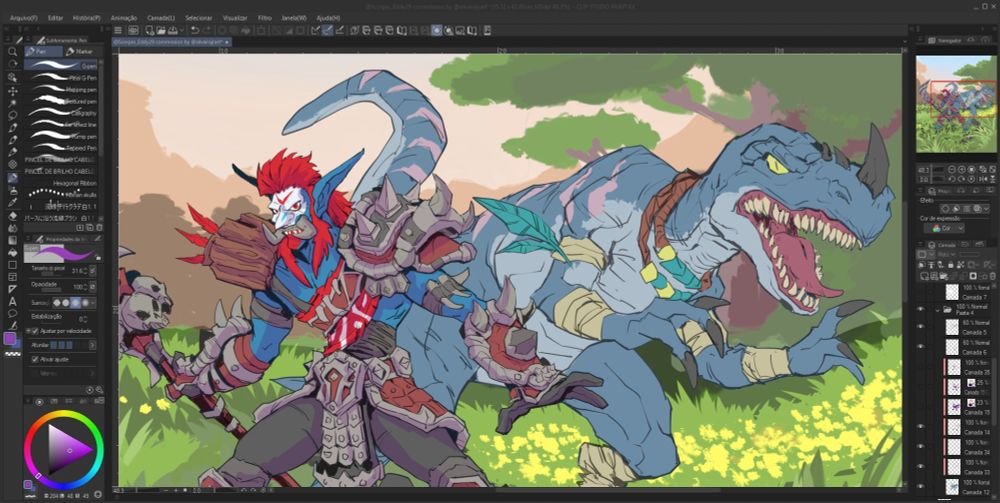Image resolution: width=1000 pixels, height=503 pixels.
Task: Open the Camada menu
Action: 161,18
